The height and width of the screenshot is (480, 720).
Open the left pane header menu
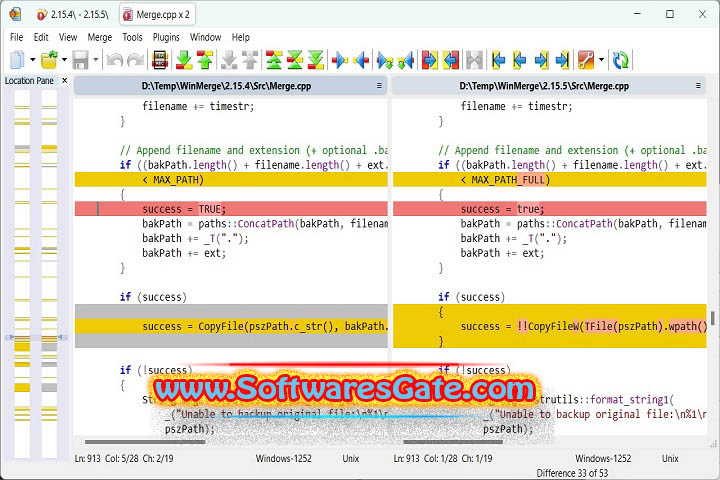(379, 85)
